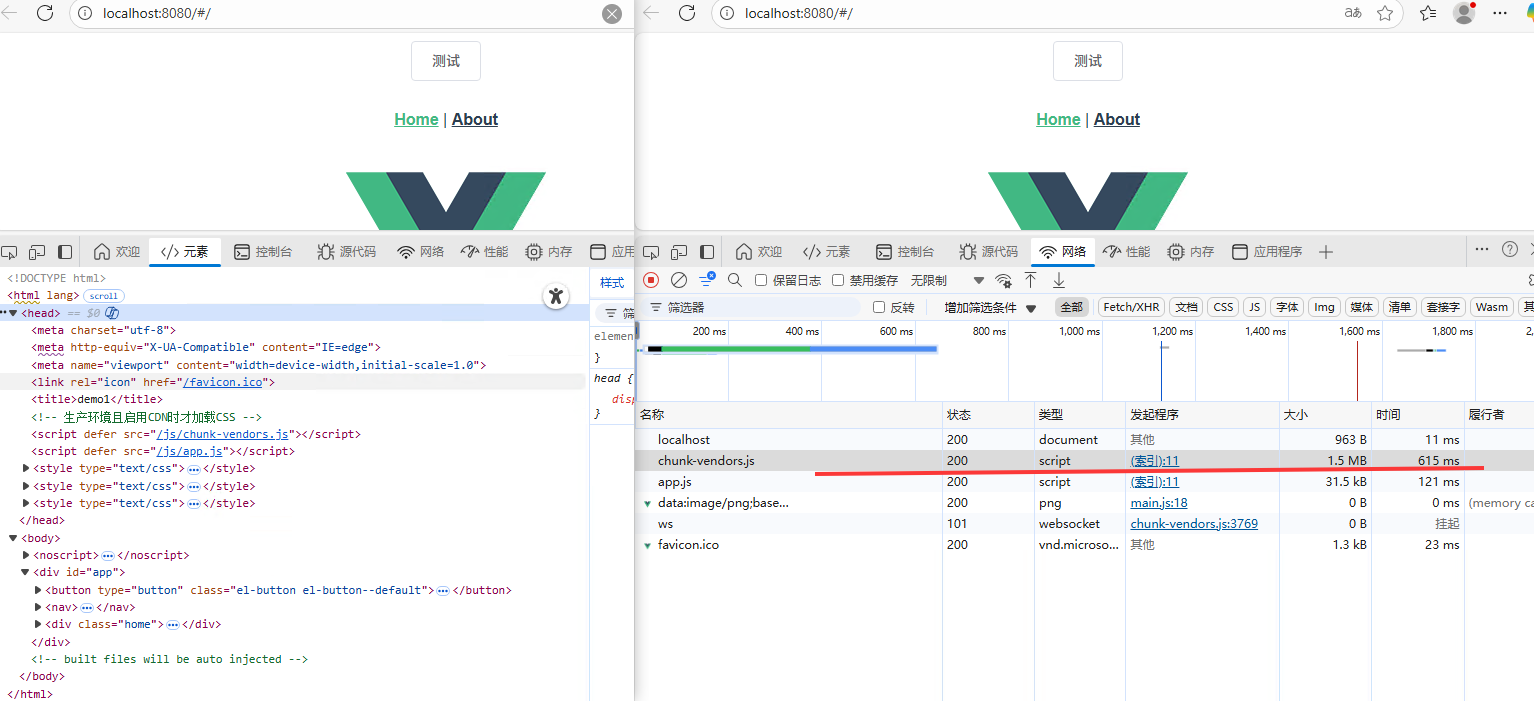This screenshot has height=701, width=1534.
Task: Toggle the network filter bar icon
Action: (707, 280)
